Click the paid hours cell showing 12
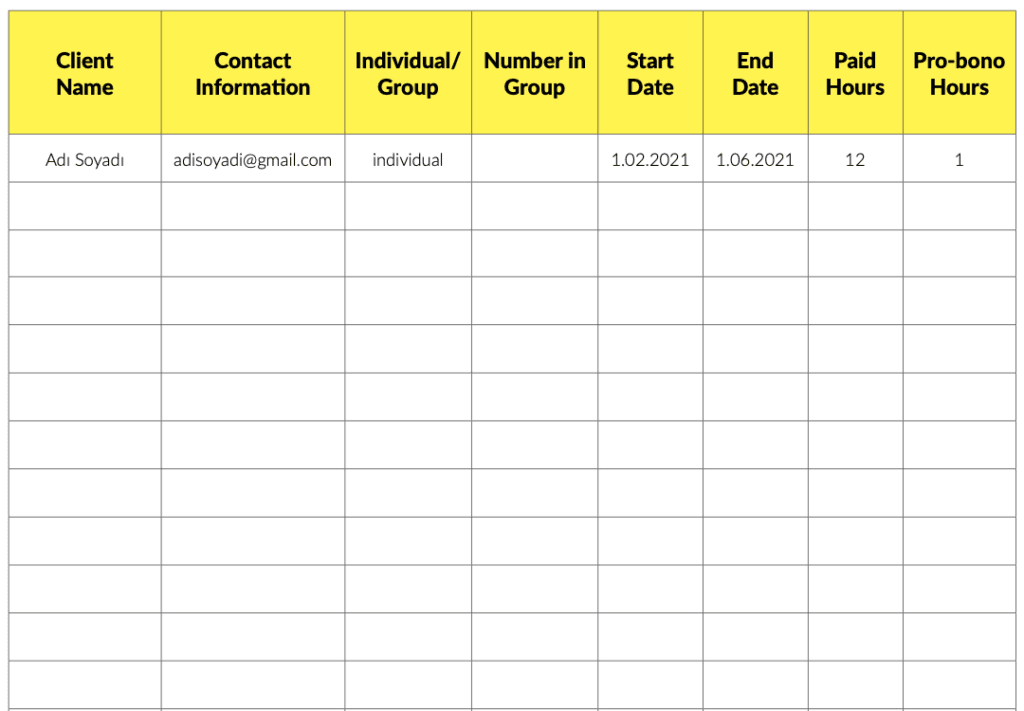The height and width of the screenshot is (711, 1024). coord(855,159)
